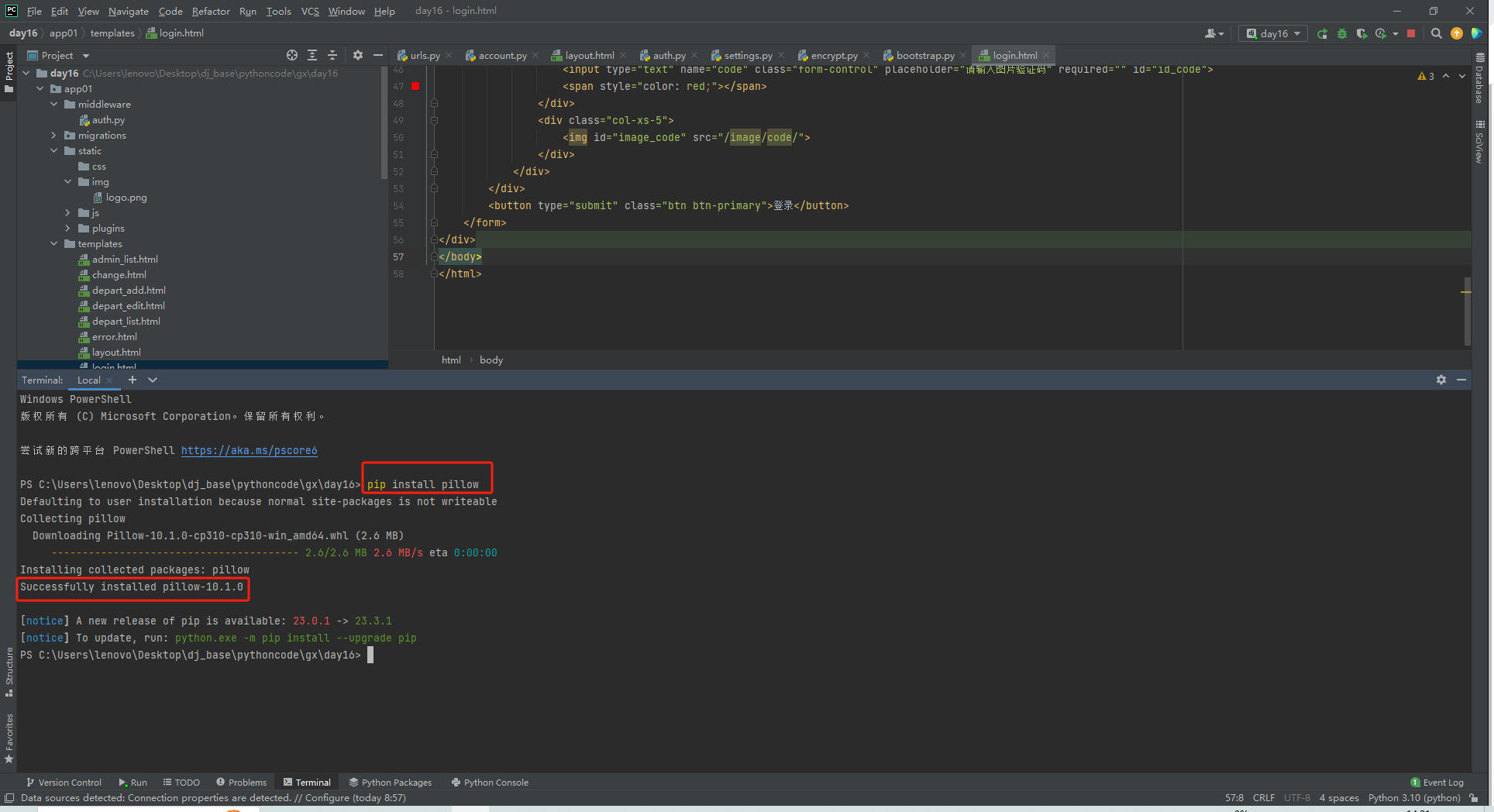Toggle breakpoint on line 47
1494x812 pixels.
point(415,86)
